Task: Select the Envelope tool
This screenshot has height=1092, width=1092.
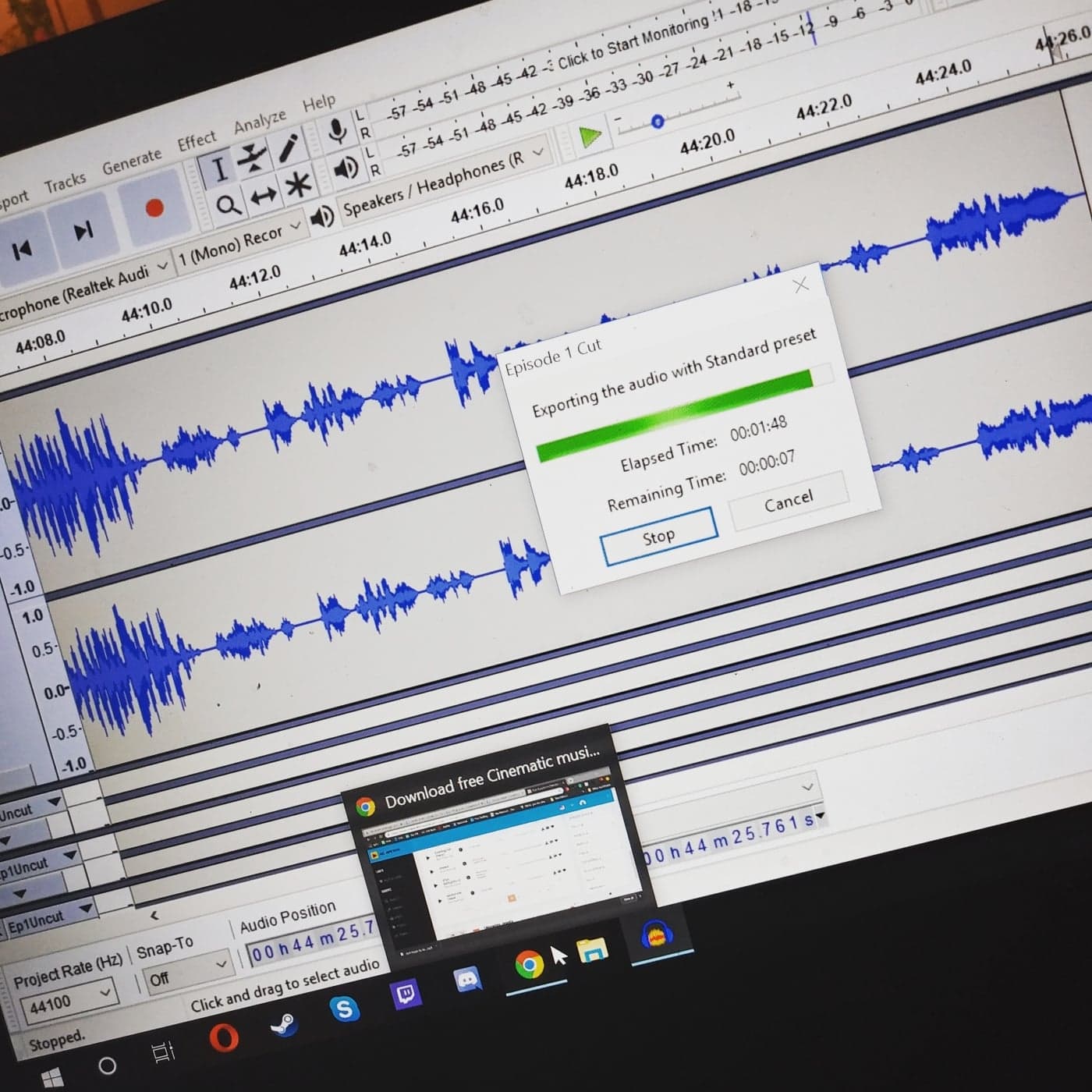Action: [x=253, y=158]
